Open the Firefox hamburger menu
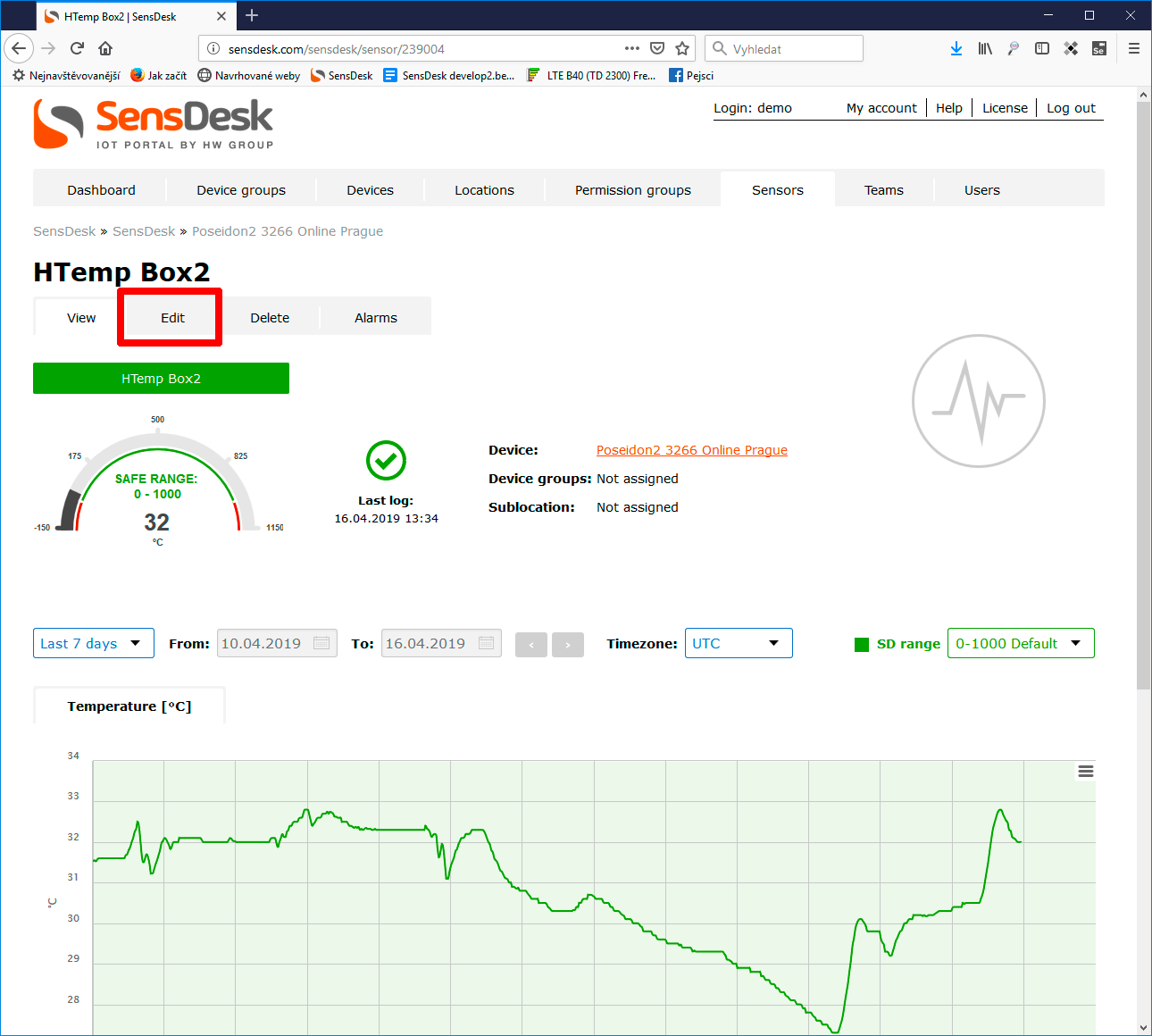1152x1036 pixels. [x=1134, y=48]
